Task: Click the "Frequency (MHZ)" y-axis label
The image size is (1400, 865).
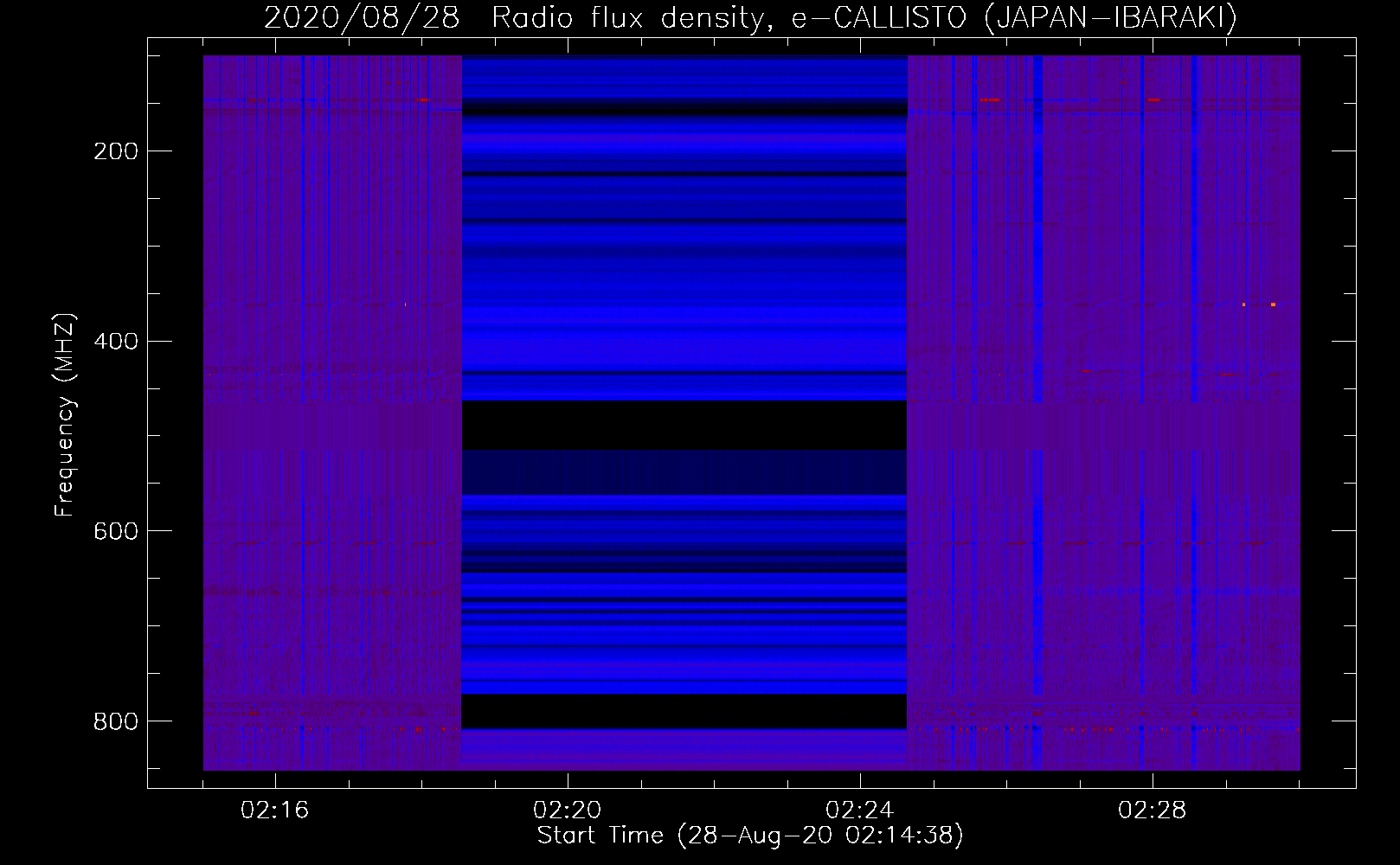Action: pos(65,414)
